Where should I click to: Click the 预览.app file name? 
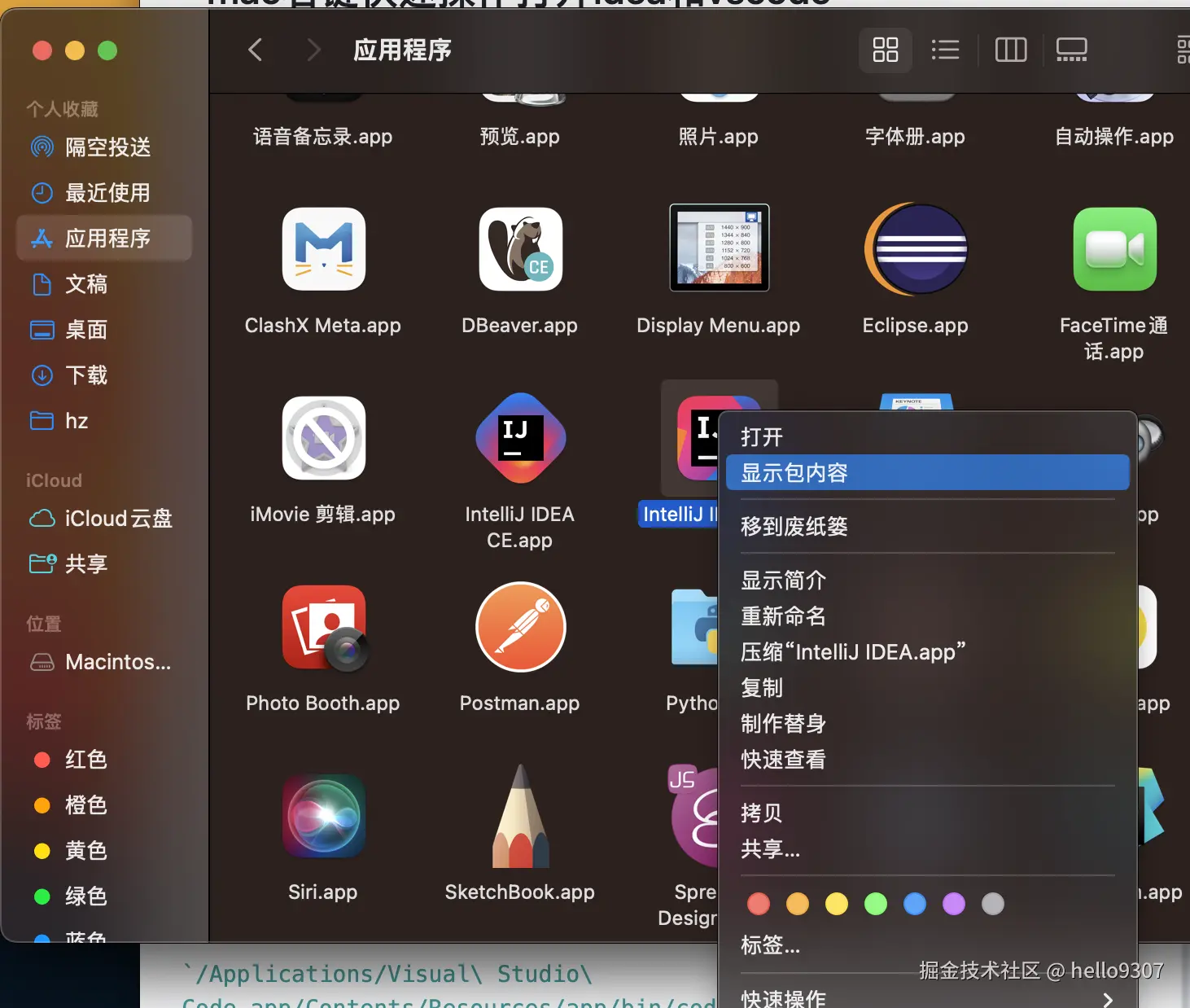coord(520,137)
